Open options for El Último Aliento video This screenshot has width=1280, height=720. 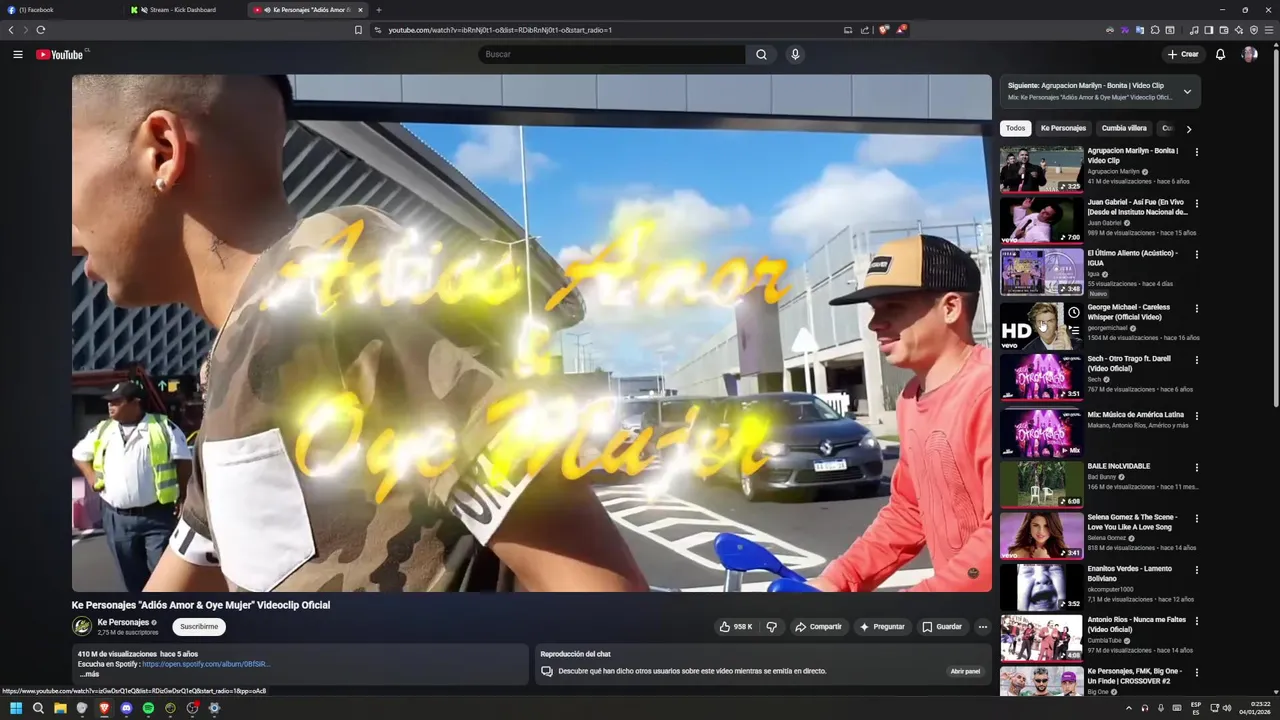coord(1196,254)
